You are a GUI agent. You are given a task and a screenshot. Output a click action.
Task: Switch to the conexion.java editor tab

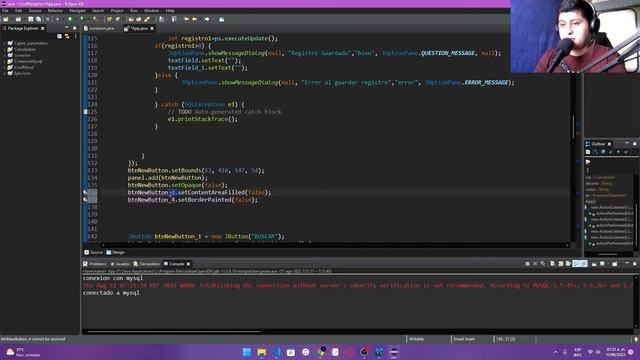99,28
